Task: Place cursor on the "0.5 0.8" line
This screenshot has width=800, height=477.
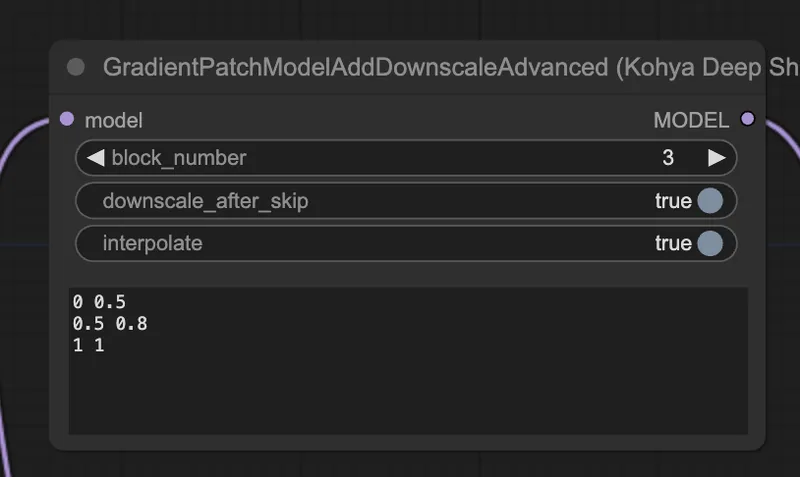Action: pos(110,323)
